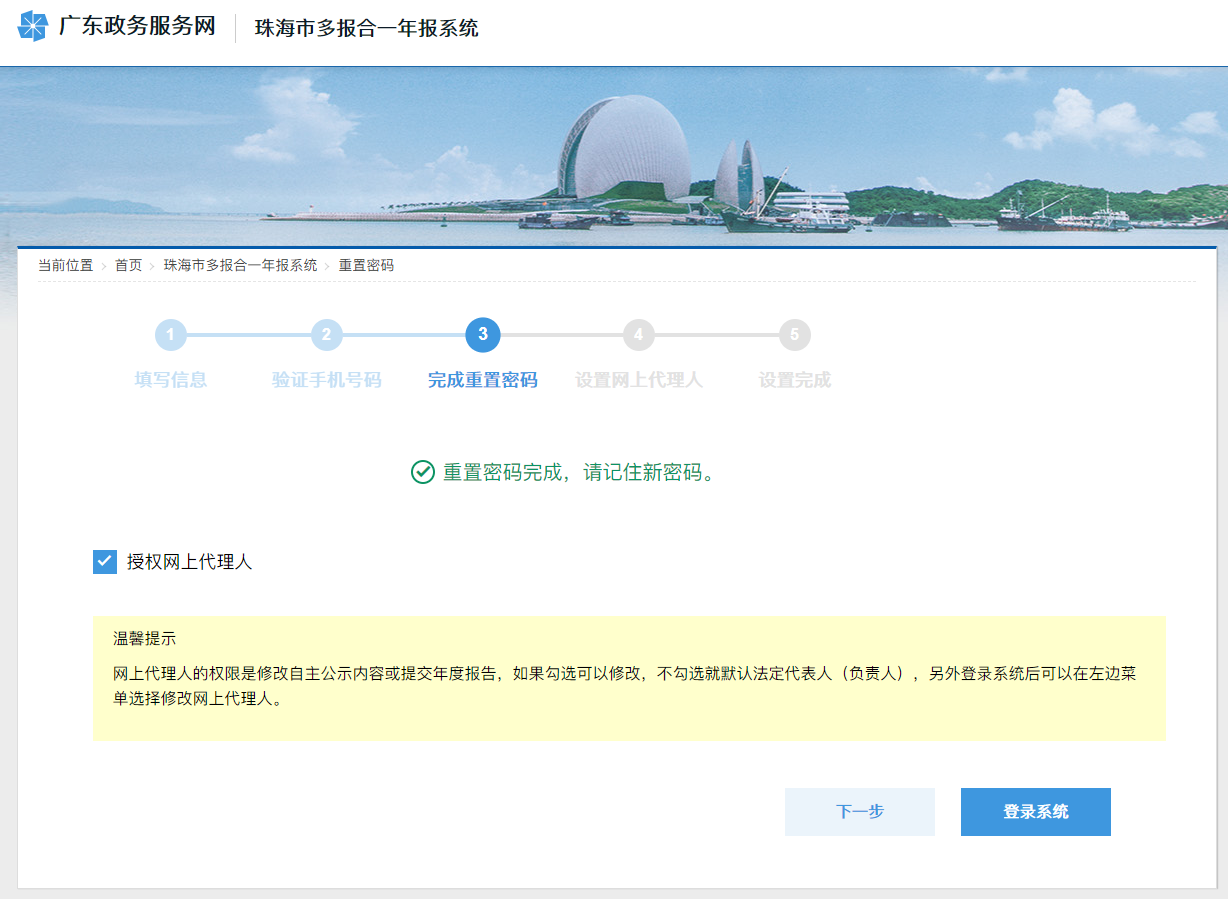Click the 温馨提示 yellow notice box
Viewport: 1228px width, 899px height.
629,678
